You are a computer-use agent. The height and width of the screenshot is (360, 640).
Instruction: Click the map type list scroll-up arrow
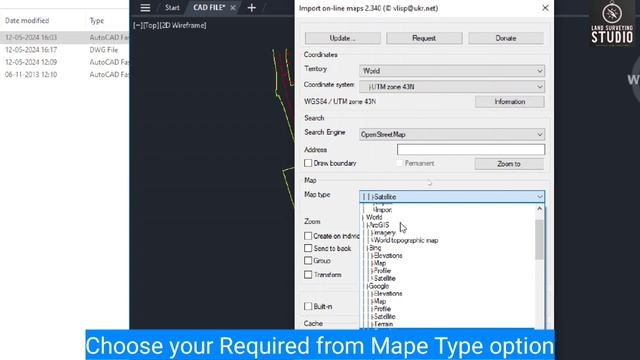540,209
